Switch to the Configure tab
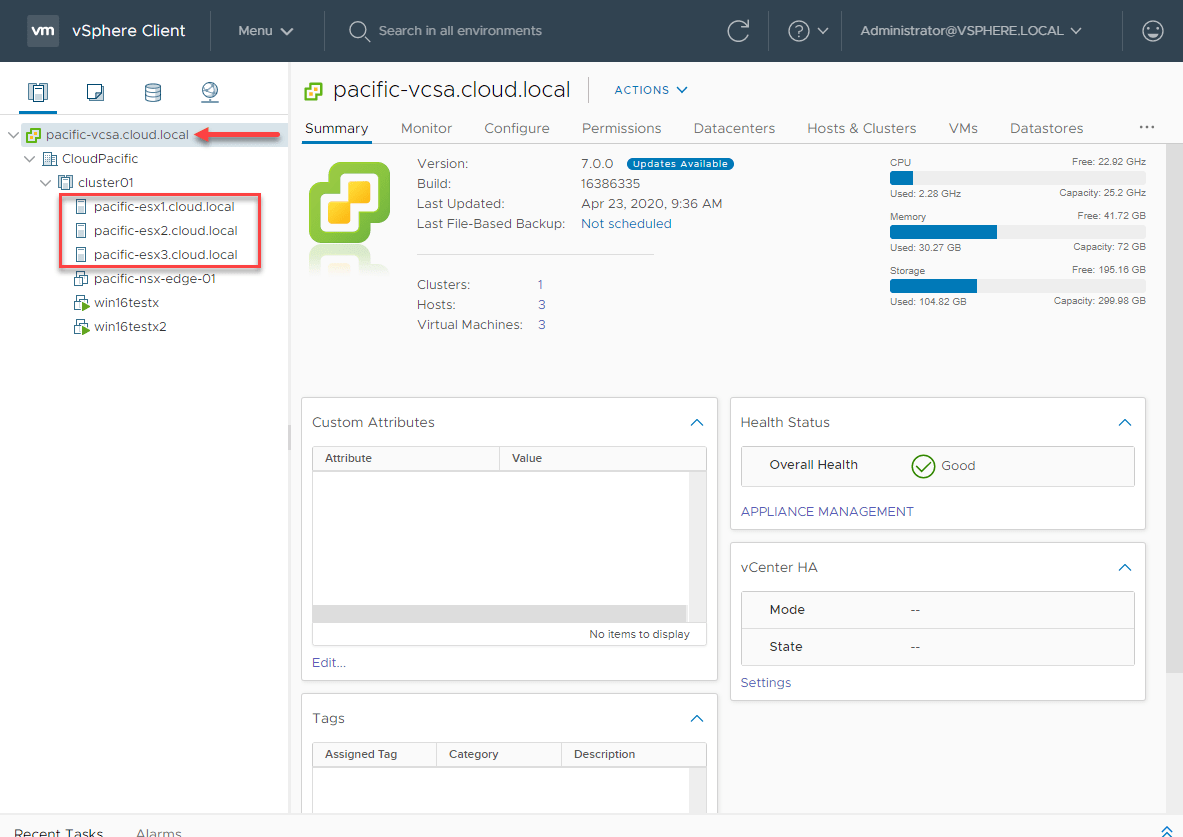1183x837 pixels. click(x=517, y=128)
